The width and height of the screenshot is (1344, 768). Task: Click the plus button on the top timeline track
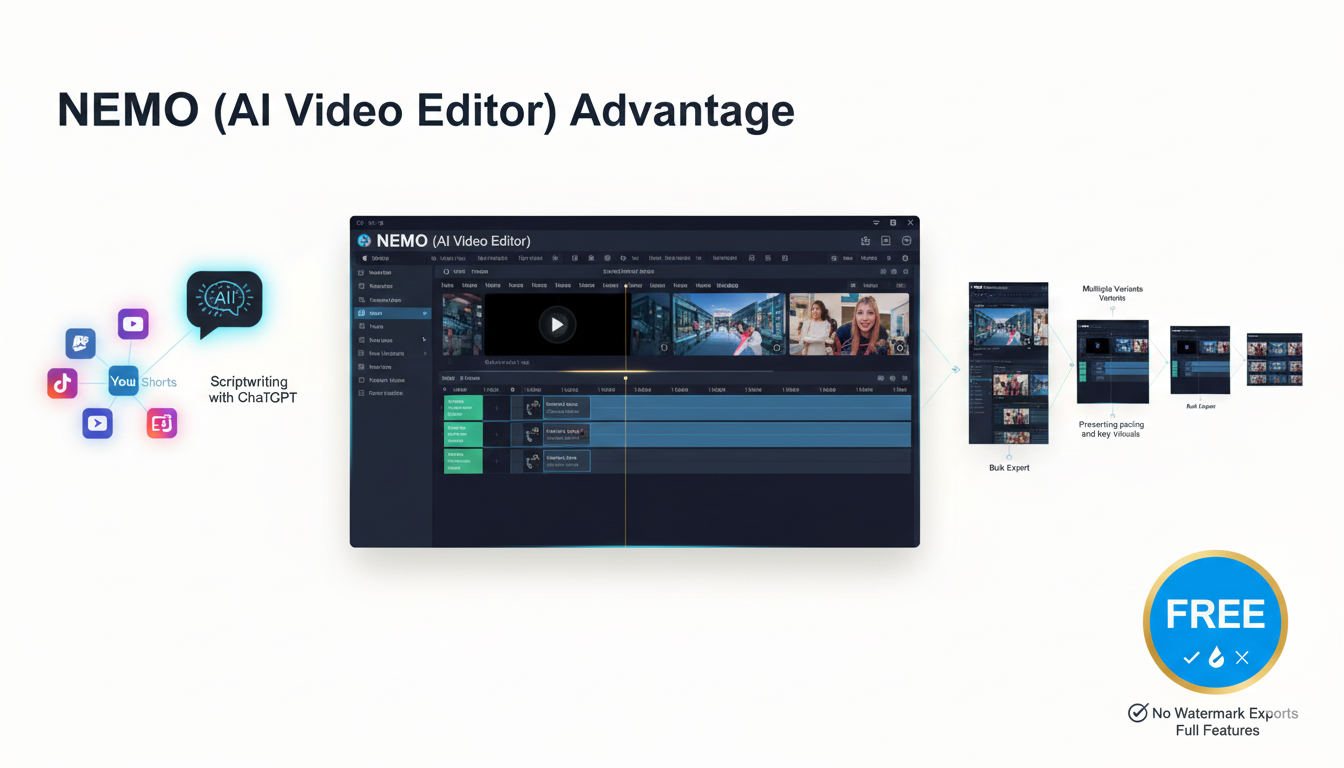pyautogui.click(x=497, y=407)
